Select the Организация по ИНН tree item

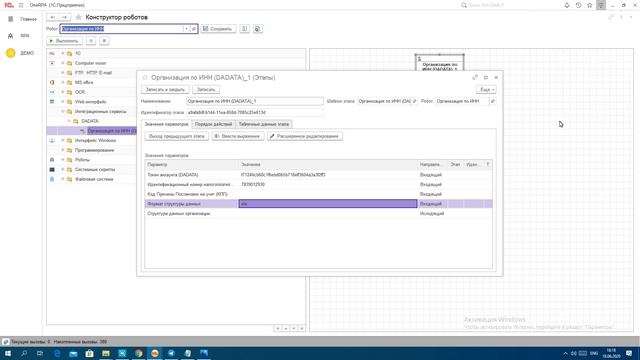click(x=112, y=131)
